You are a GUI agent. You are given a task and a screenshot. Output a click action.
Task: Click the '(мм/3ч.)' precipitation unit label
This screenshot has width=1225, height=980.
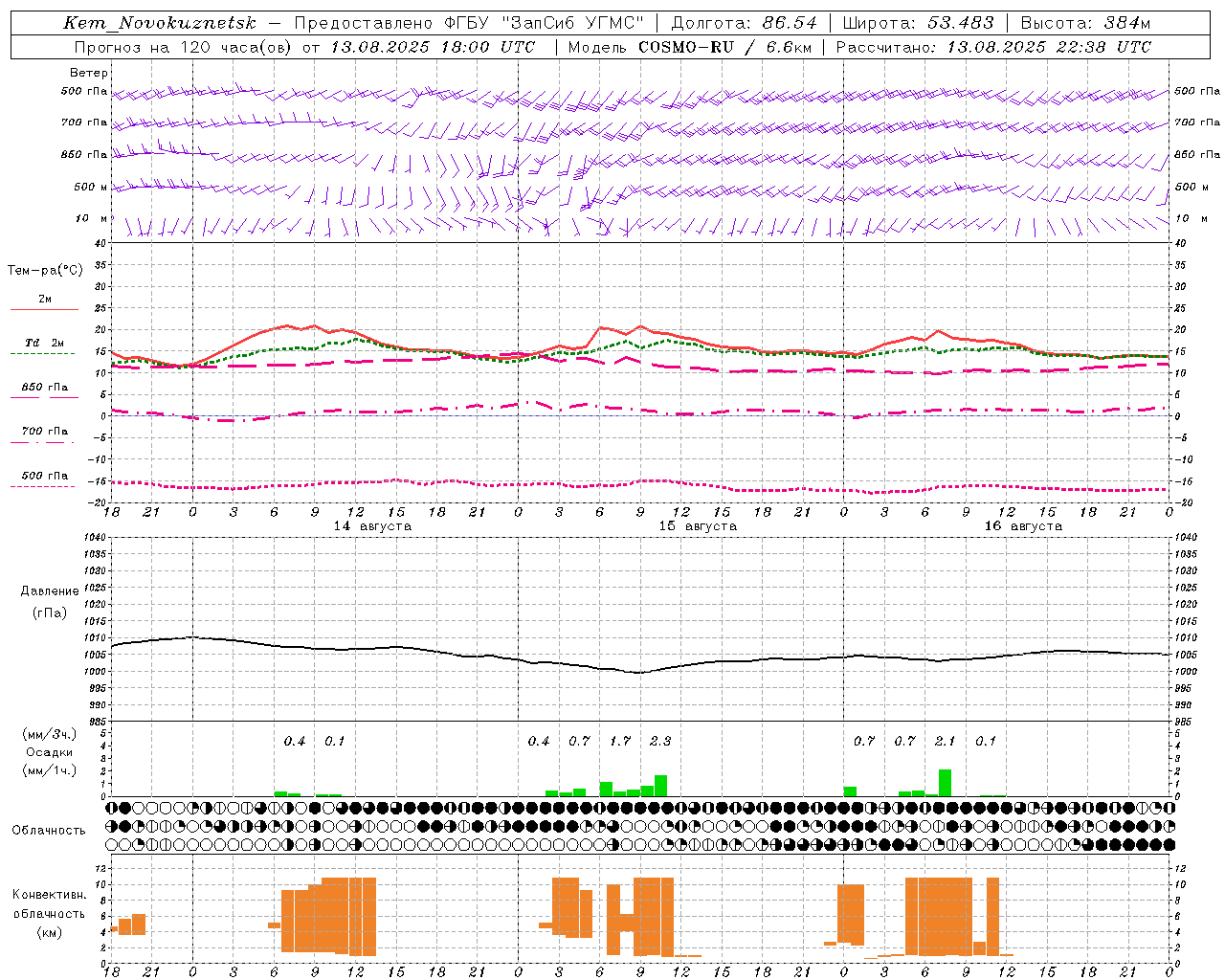point(50,734)
